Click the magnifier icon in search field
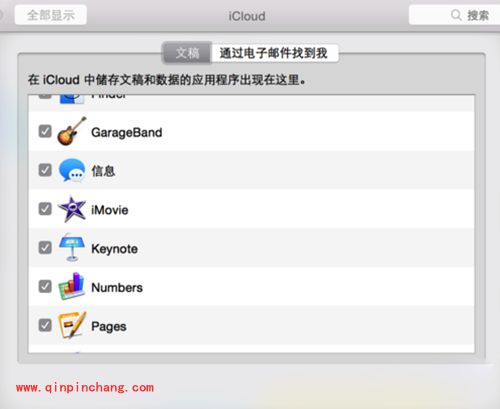Viewport: 500px width, 409px height. 456,15
